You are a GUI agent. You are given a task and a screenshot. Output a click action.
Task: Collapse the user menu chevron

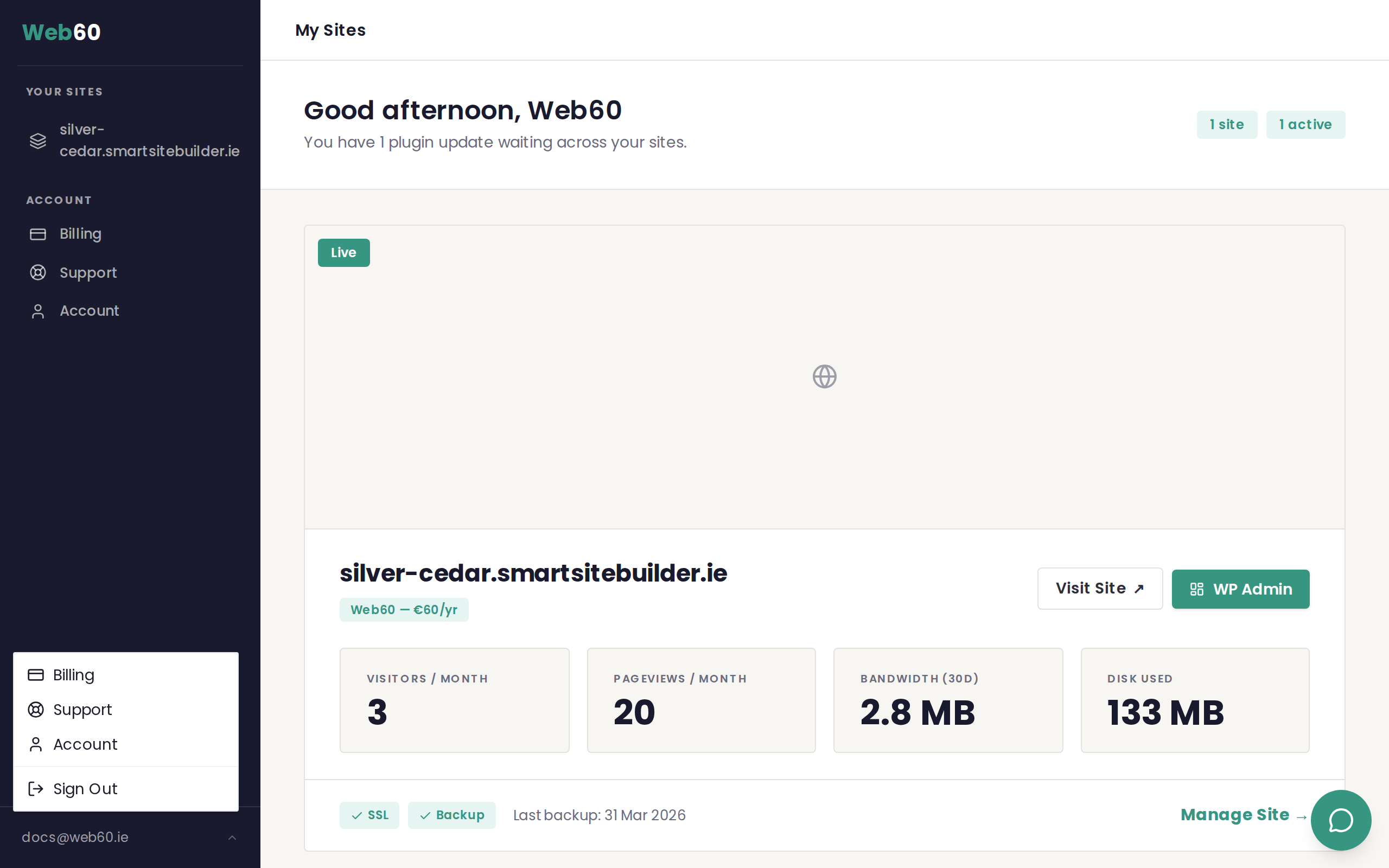click(232, 838)
